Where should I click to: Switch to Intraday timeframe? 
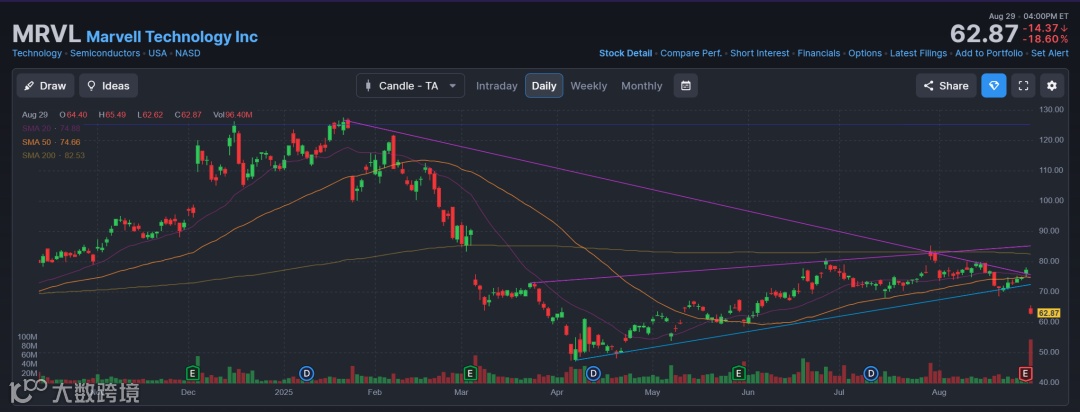click(x=497, y=86)
